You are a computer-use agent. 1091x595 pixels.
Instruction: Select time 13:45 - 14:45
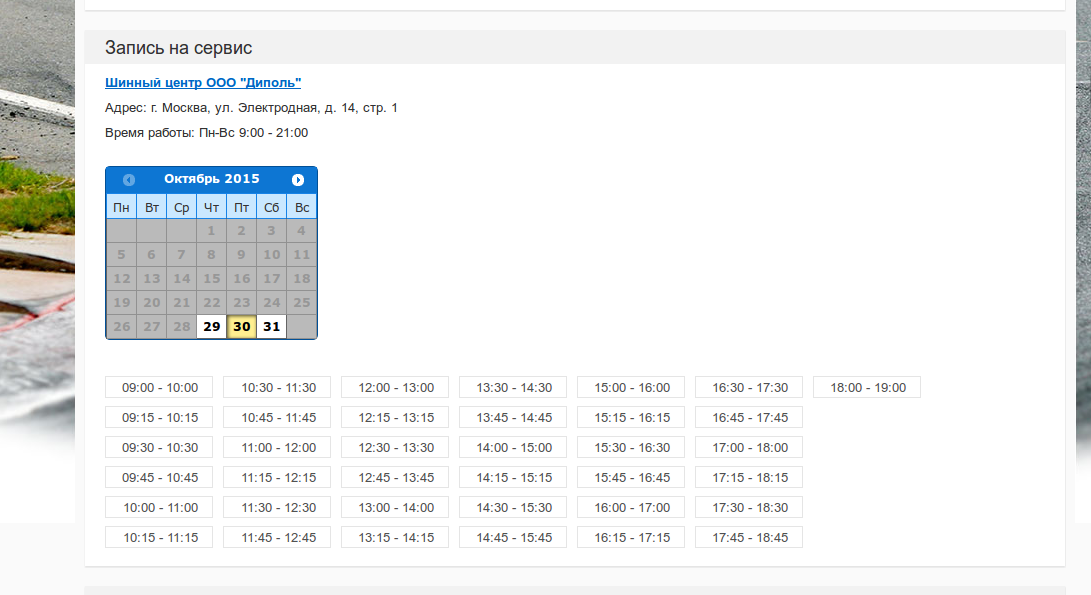point(513,418)
